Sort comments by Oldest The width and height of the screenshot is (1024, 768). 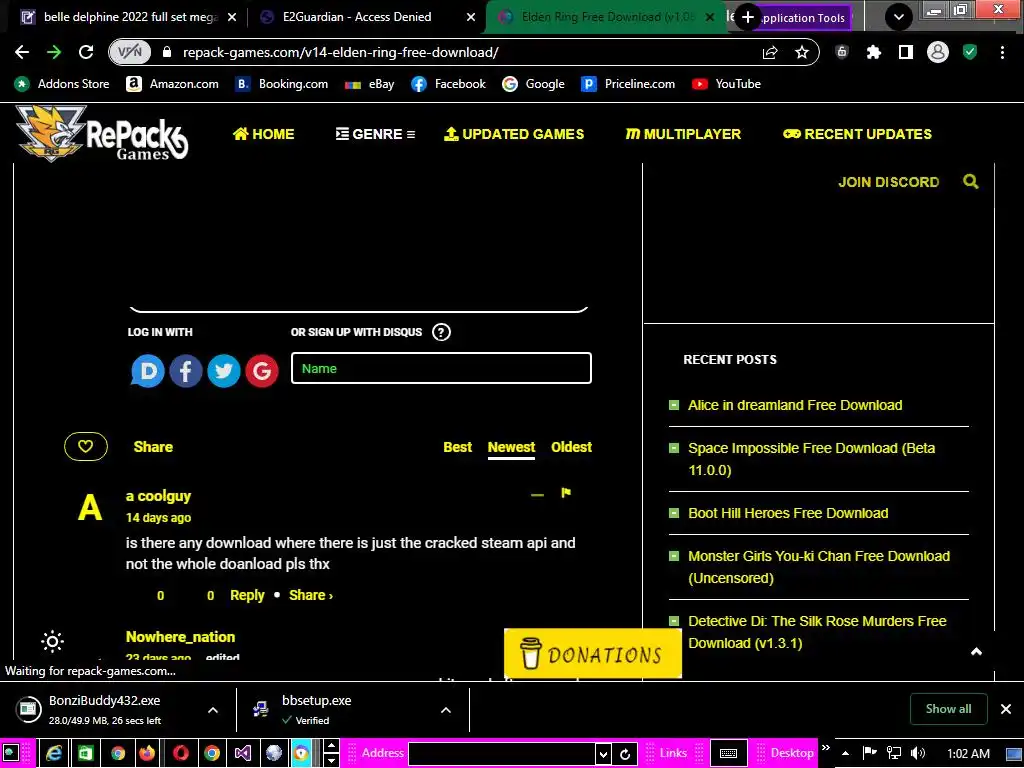tap(571, 447)
